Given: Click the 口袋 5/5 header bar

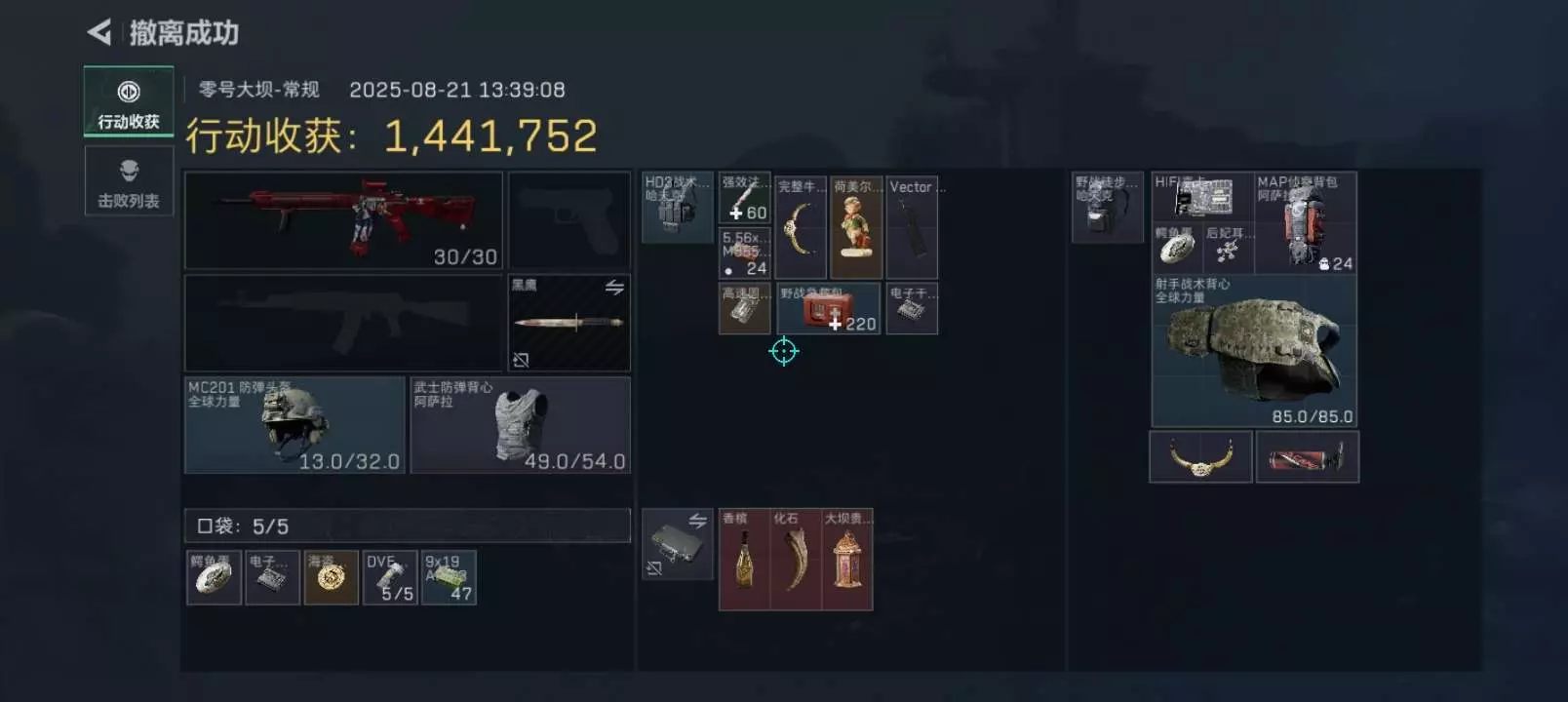Looking at the screenshot, I should click(x=408, y=526).
